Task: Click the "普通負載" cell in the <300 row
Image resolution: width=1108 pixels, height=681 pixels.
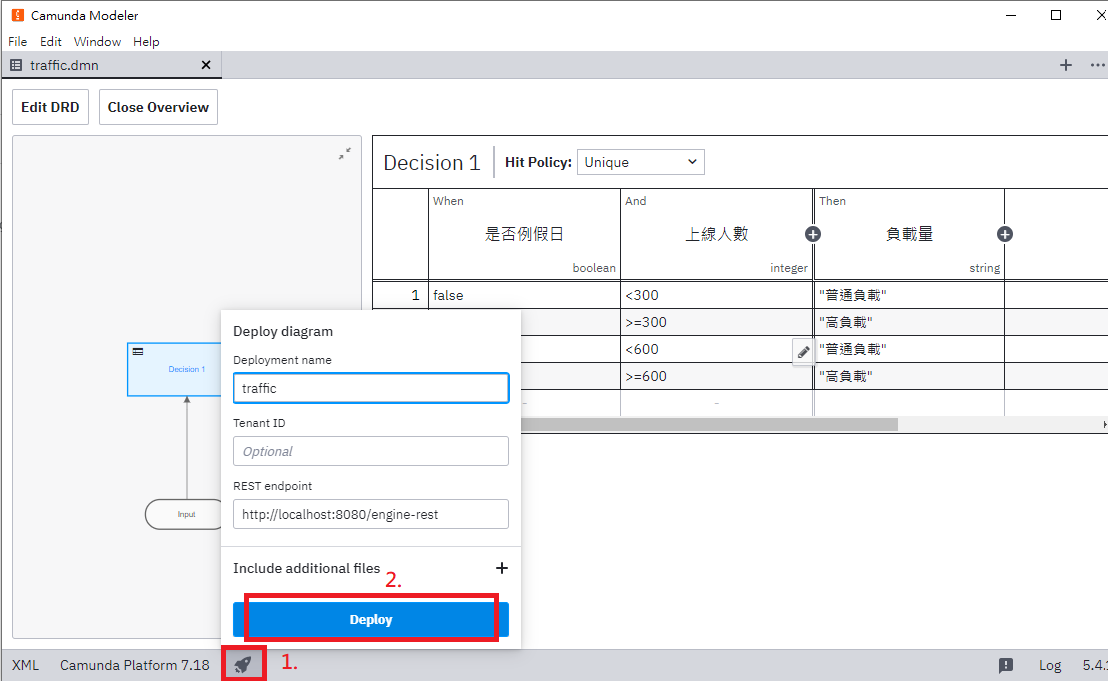Action: [x=909, y=295]
